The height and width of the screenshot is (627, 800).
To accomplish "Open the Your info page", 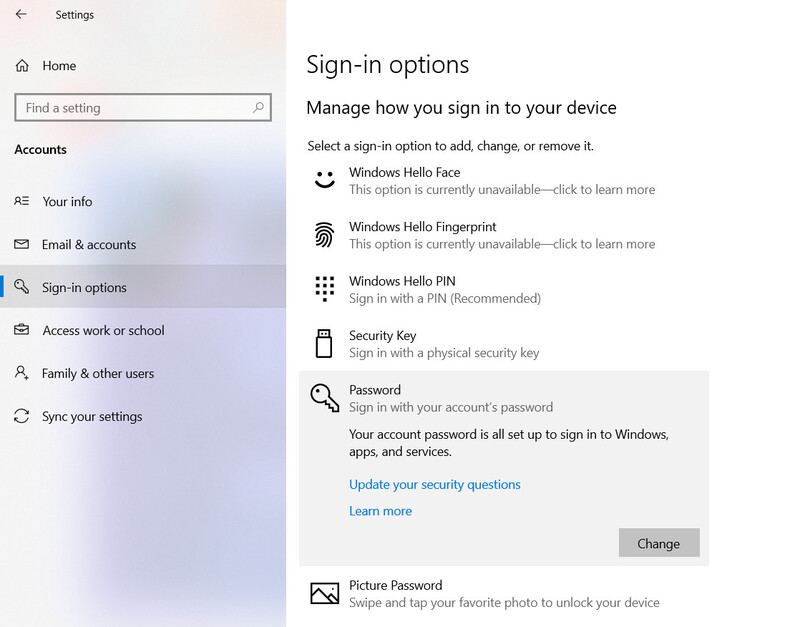I will pyautogui.click(x=143, y=202).
